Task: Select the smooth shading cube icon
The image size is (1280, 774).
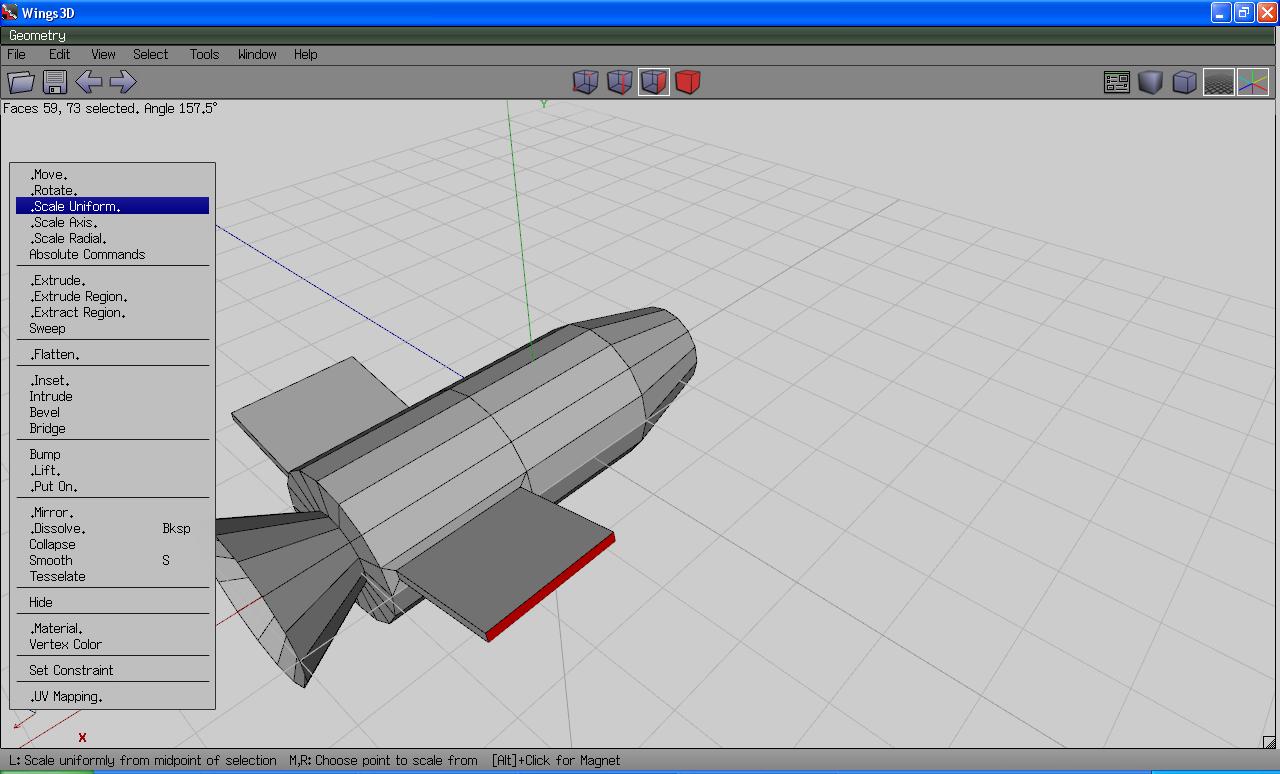Action: pos(1185,82)
